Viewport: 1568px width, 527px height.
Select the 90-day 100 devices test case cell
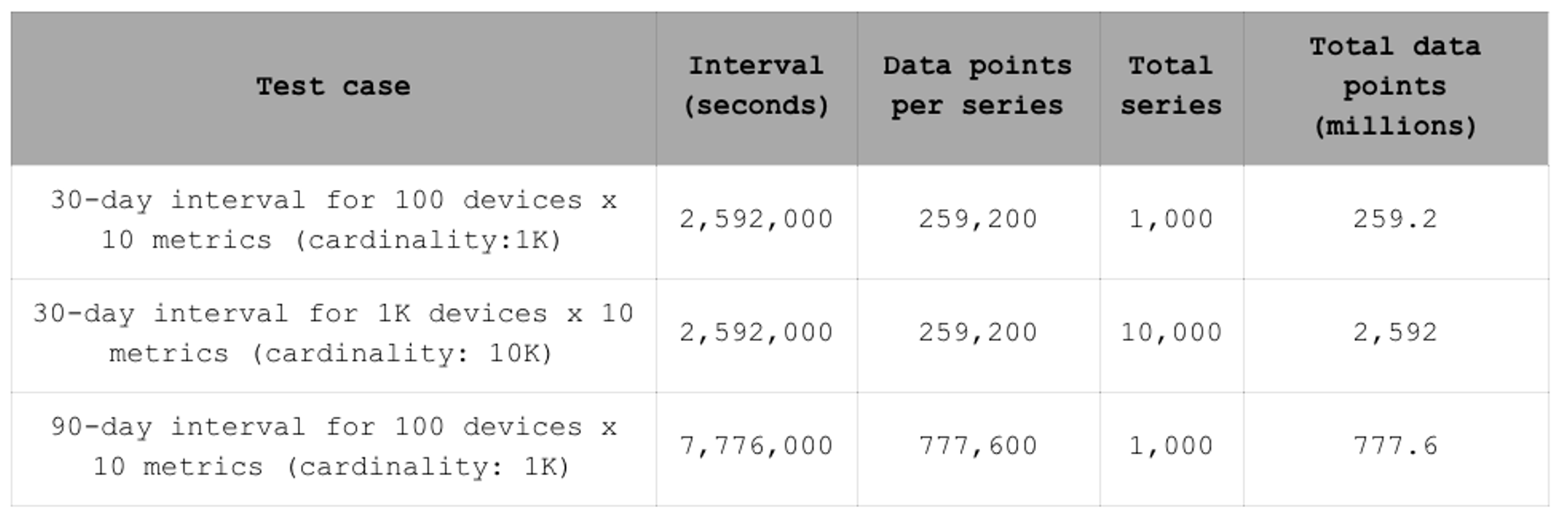pos(333,448)
